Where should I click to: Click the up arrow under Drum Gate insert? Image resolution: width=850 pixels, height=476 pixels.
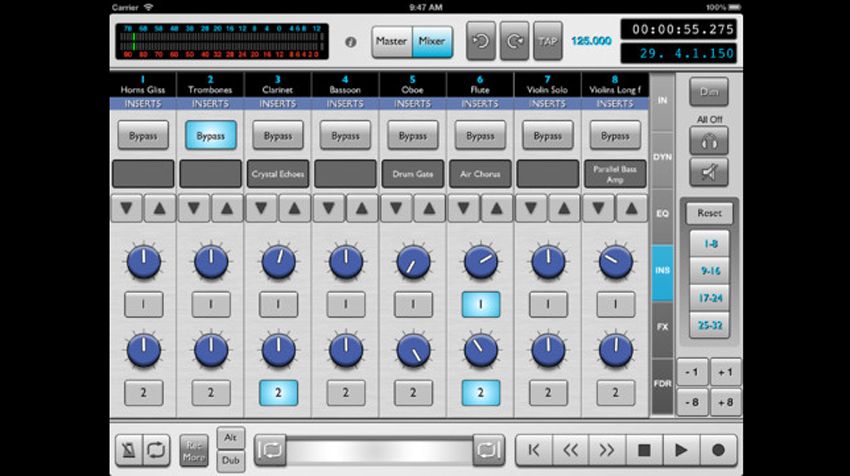[429, 208]
